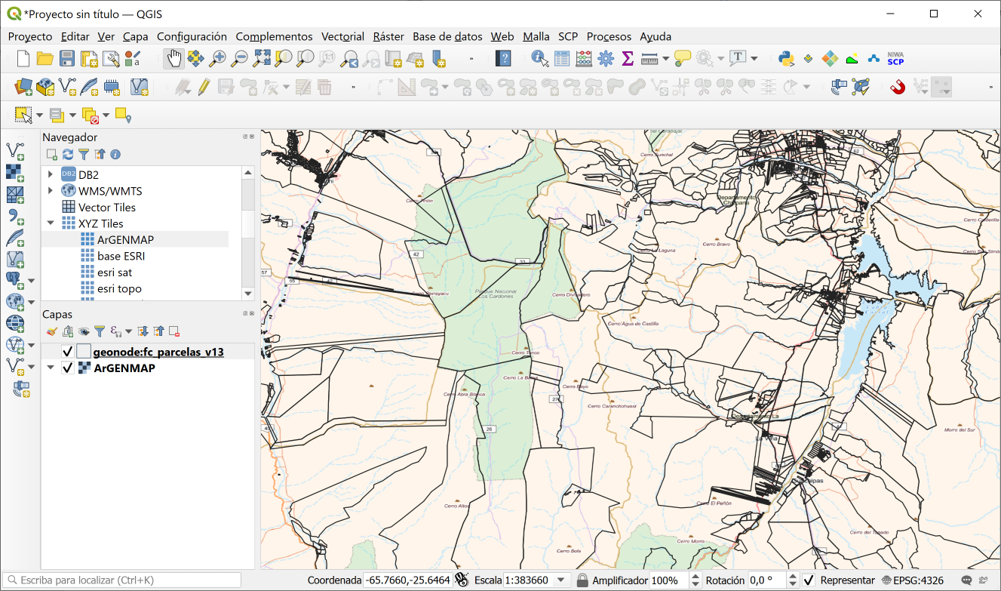Screen dimensions: 1001x591
Task: Click the geonode:fc_parcelas_v13 layer symbol swatch
Action: coord(84,352)
